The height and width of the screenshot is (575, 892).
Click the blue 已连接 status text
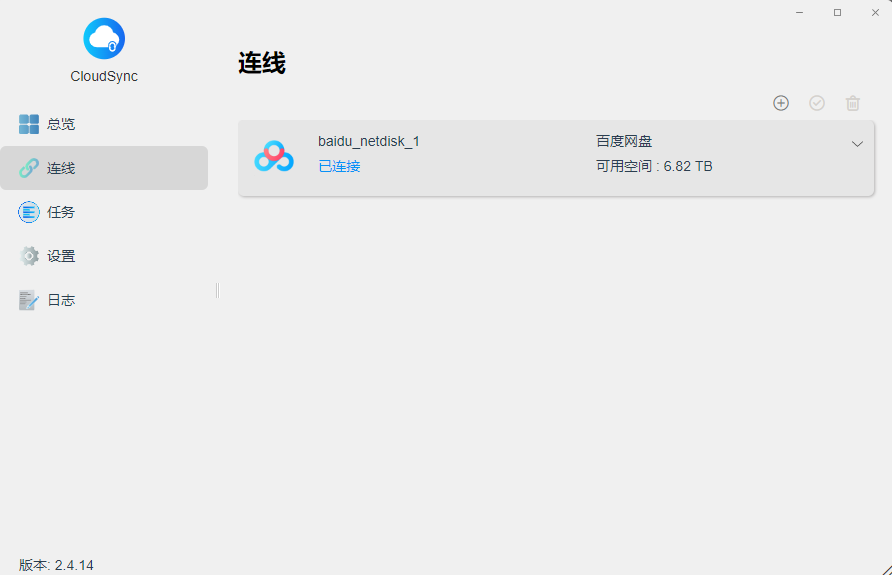339,166
